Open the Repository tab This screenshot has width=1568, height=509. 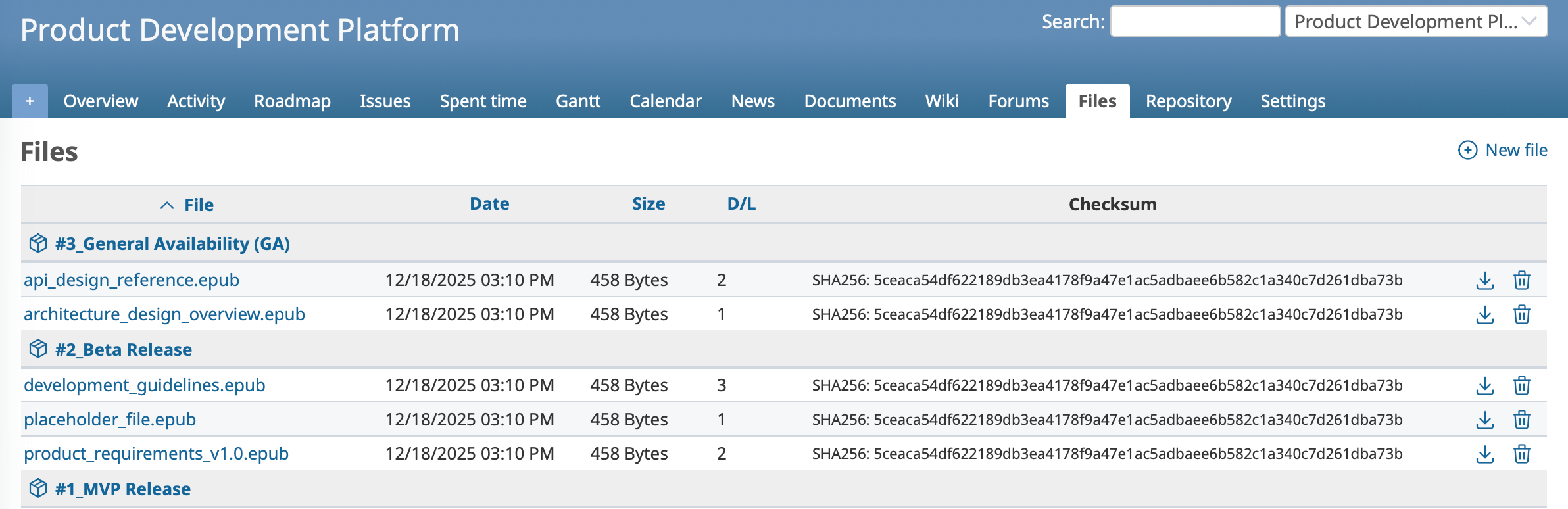pyautogui.click(x=1188, y=101)
